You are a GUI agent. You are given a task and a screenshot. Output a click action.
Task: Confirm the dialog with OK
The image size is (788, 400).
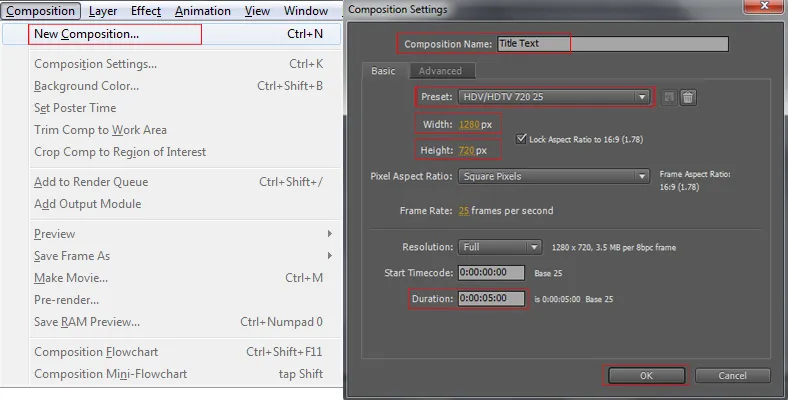[x=646, y=375]
